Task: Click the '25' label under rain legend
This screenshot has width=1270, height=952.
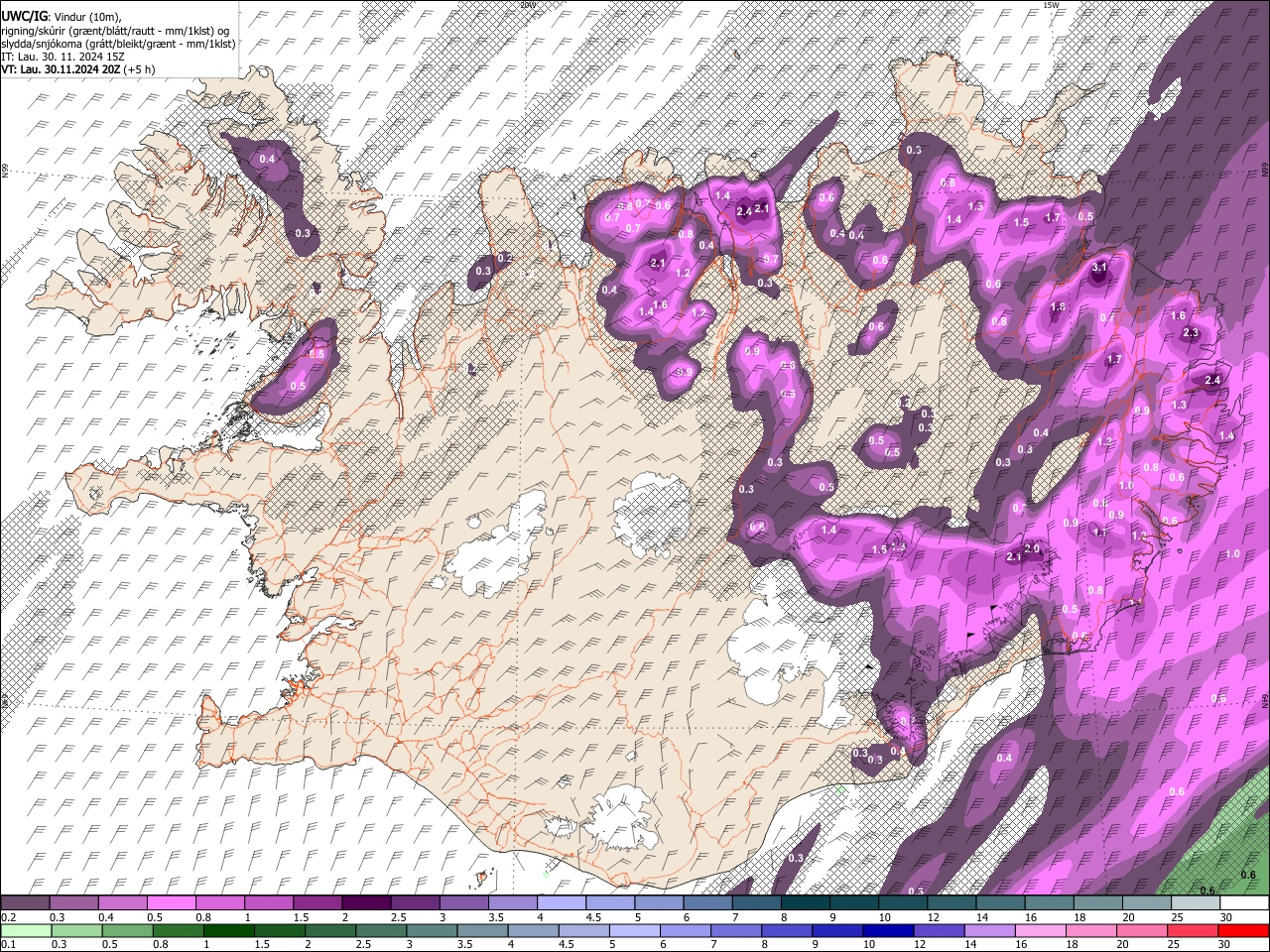Action: [1174, 945]
